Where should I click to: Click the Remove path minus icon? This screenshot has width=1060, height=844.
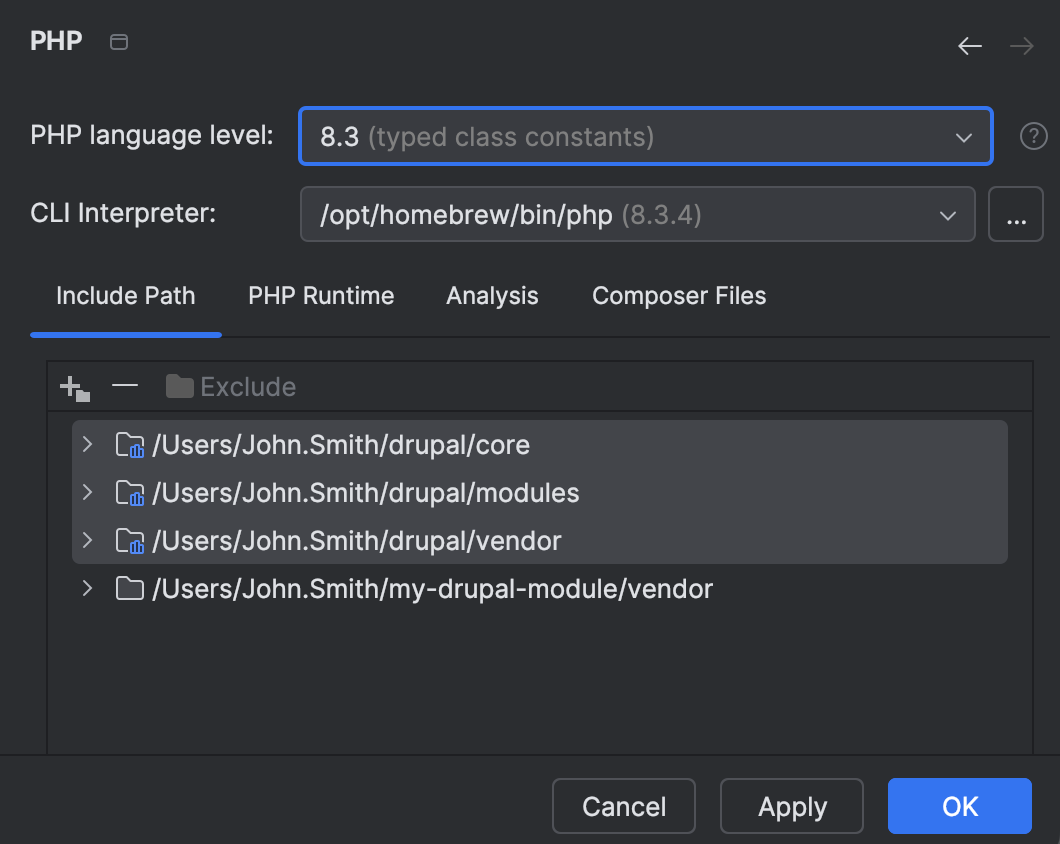tap(125, 386)
